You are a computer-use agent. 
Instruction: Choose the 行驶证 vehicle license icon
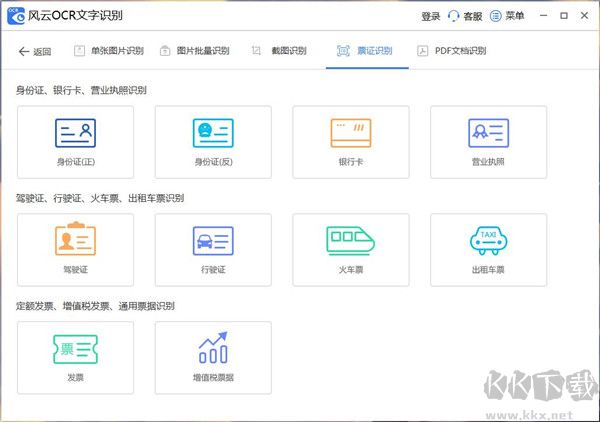(213, 241)
